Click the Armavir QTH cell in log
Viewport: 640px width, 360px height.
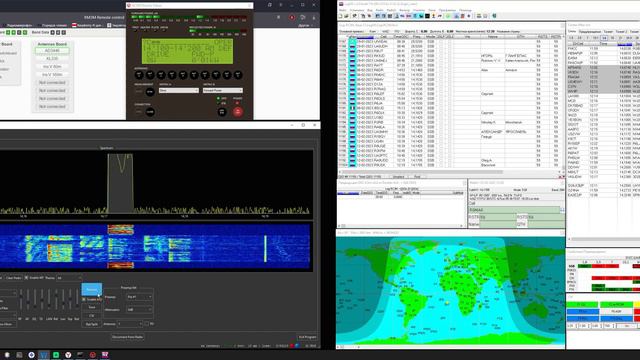click(520, 70)
